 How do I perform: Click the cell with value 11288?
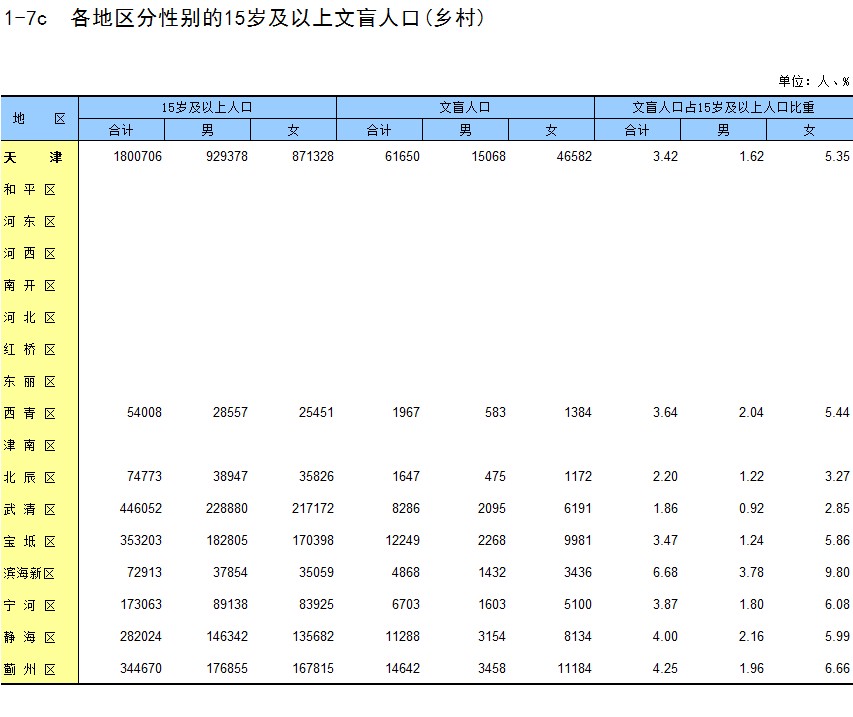[x=403, y=636]
